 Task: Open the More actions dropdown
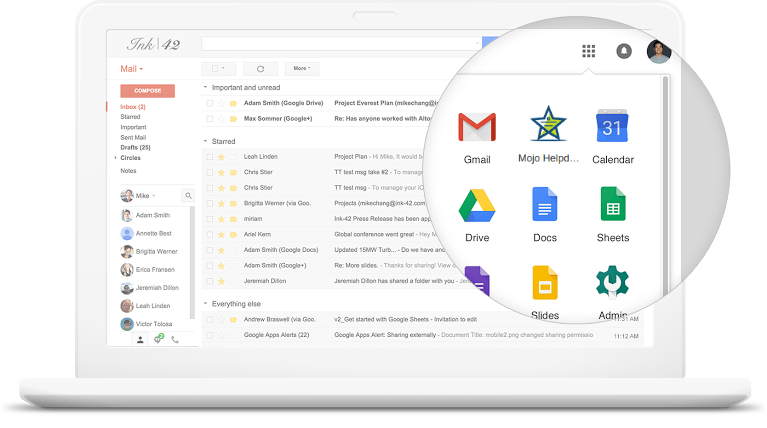(x=300, y=69)
